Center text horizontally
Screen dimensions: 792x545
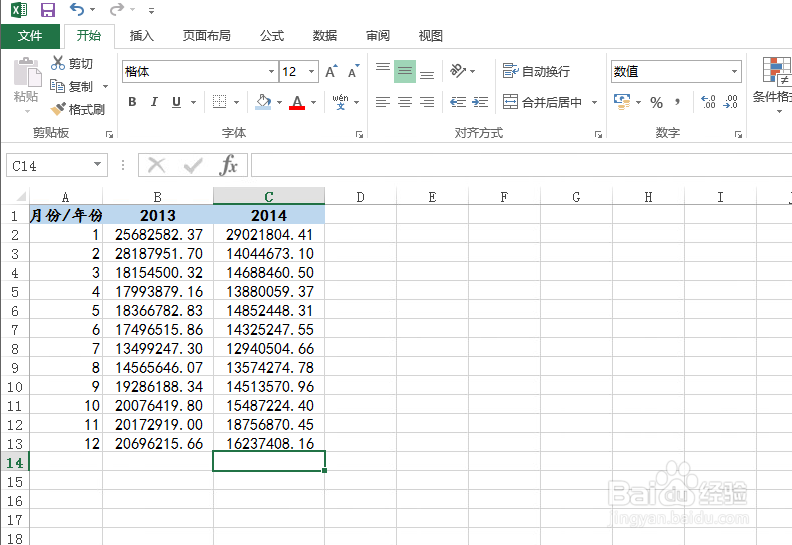pyautogui.click(x=405, y=102)
